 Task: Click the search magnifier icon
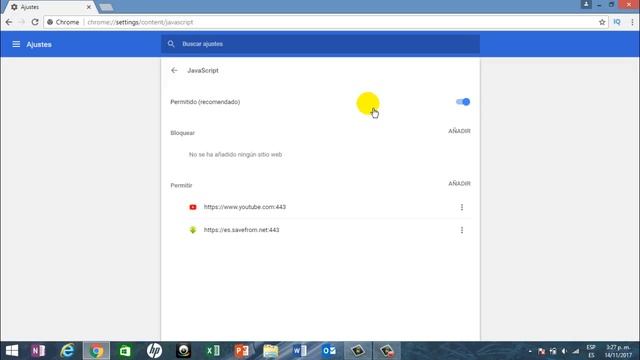(171, 44)
